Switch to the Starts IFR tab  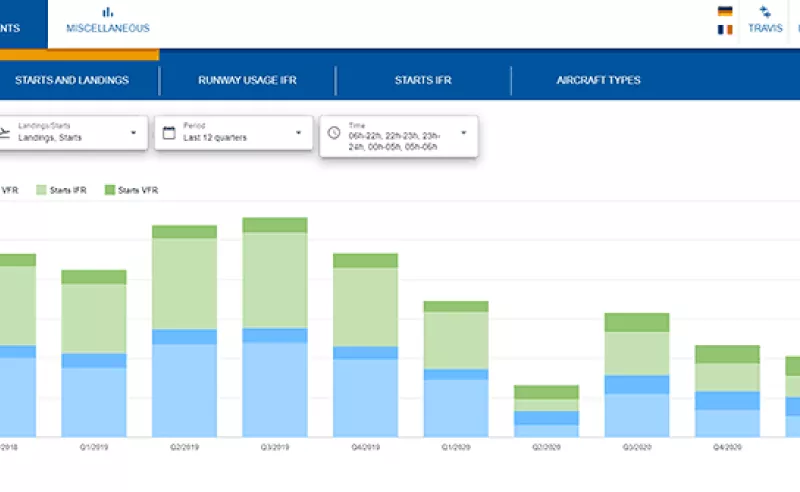pyautogui.click(x=423, y=80)
